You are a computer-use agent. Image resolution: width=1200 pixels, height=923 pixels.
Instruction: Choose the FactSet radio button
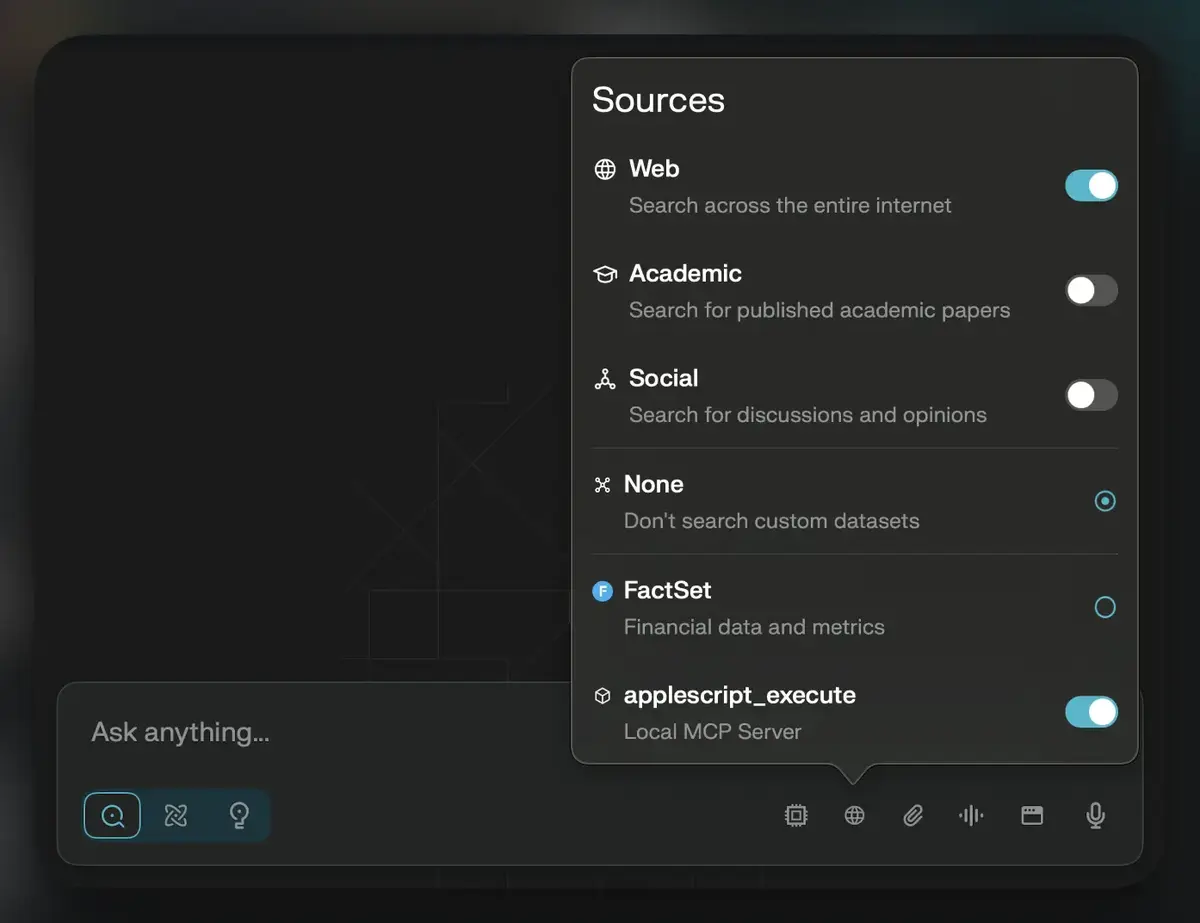coord(1105,607)
